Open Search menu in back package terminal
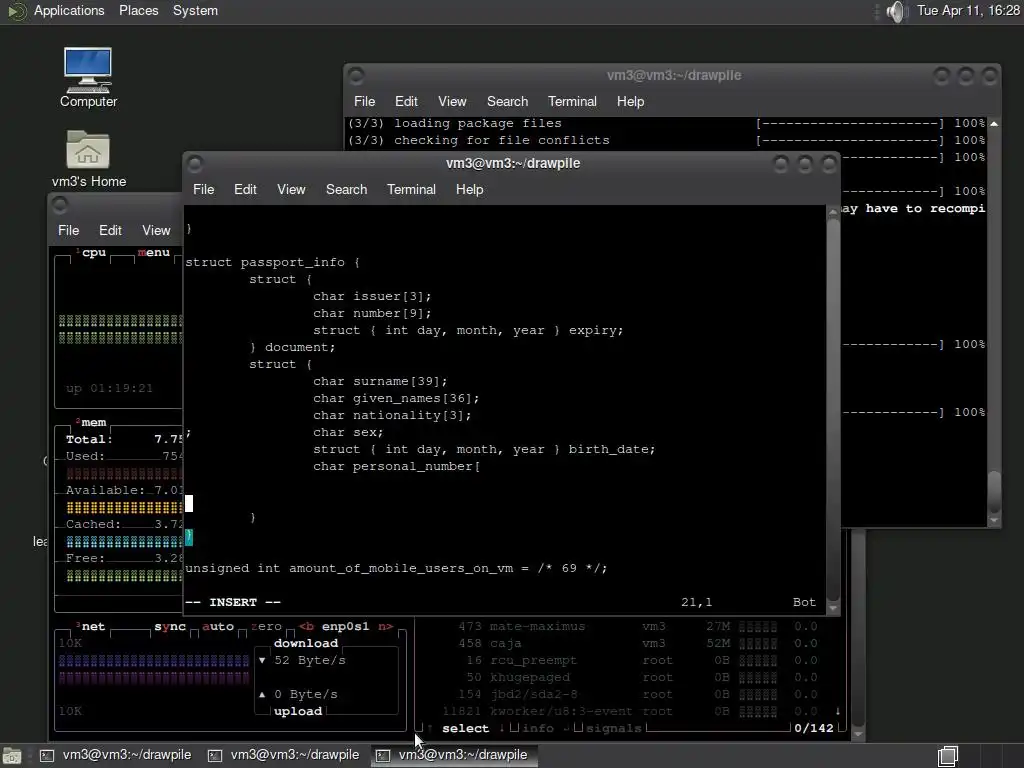The height and width of the screenshot is (768, 1024). [x=507, y=101]
